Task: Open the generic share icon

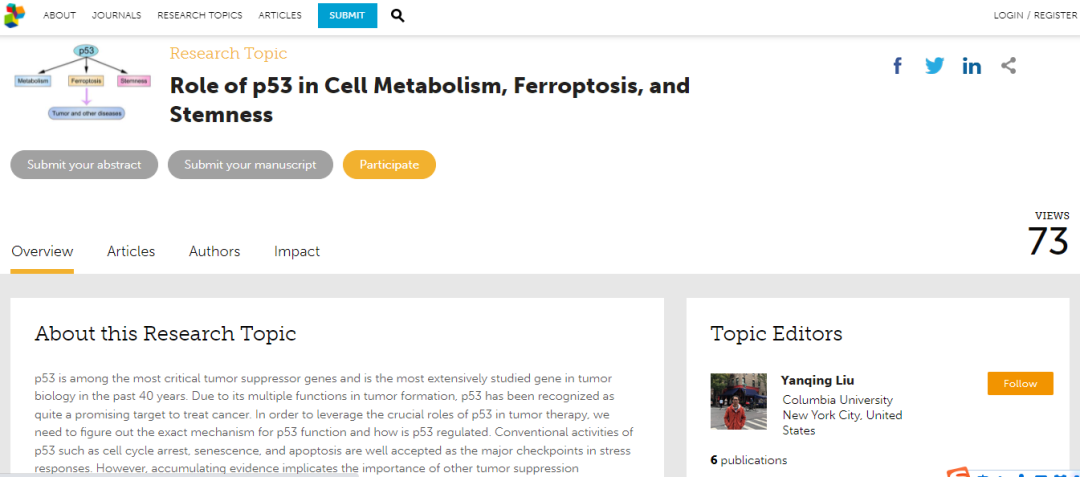Action: (x=1009, y=66)
